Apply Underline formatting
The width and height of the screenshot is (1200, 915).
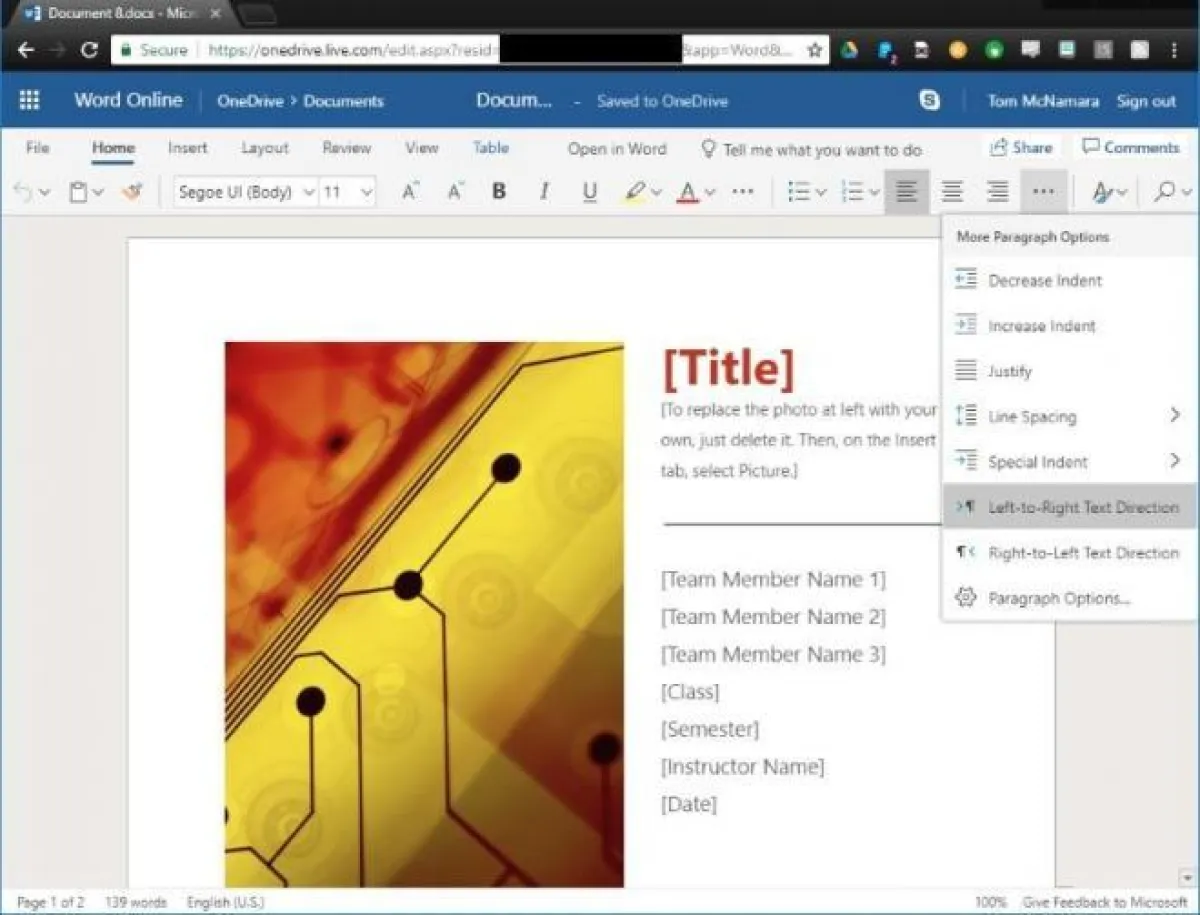pos(589,192)
